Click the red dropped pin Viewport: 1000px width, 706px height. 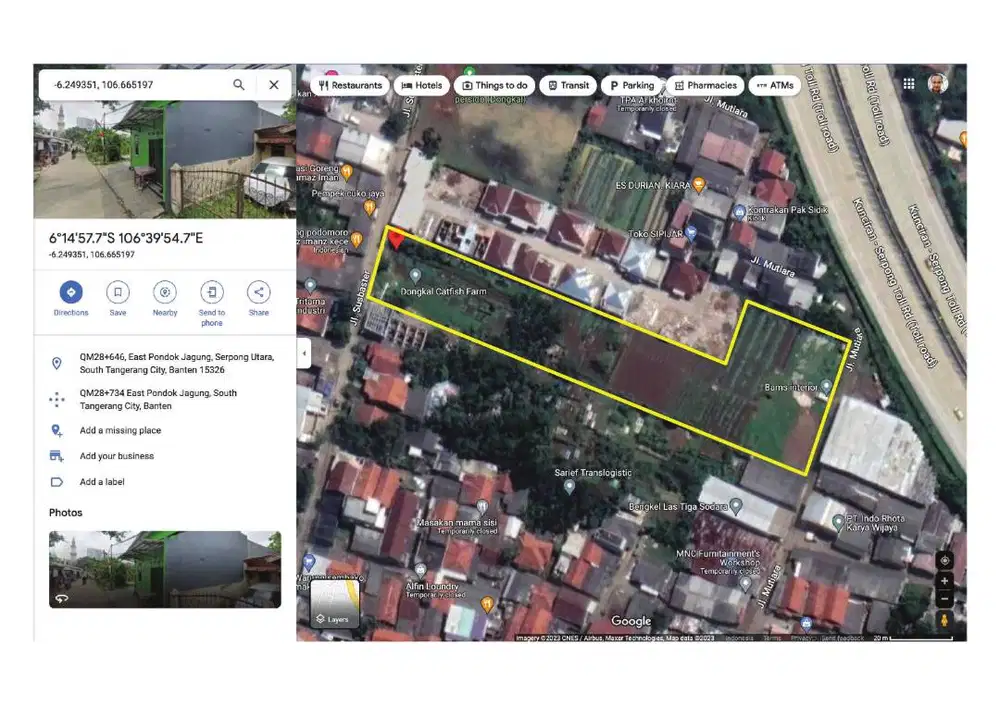397,239
